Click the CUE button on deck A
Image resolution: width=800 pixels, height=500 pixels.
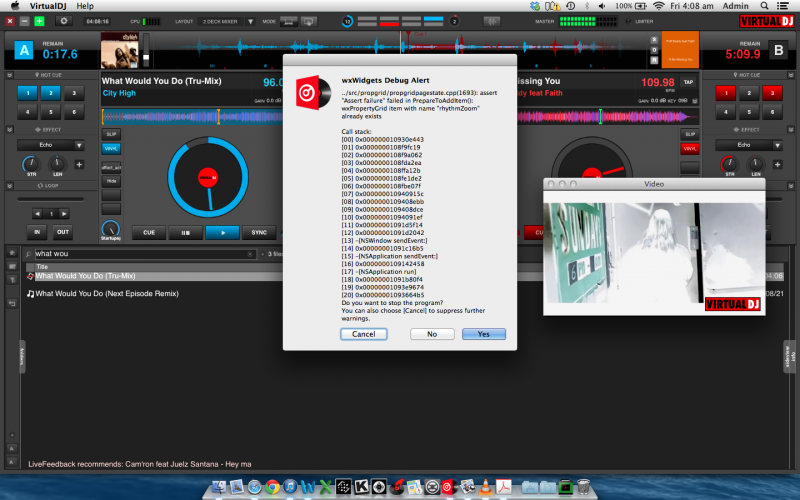point(149,233)
